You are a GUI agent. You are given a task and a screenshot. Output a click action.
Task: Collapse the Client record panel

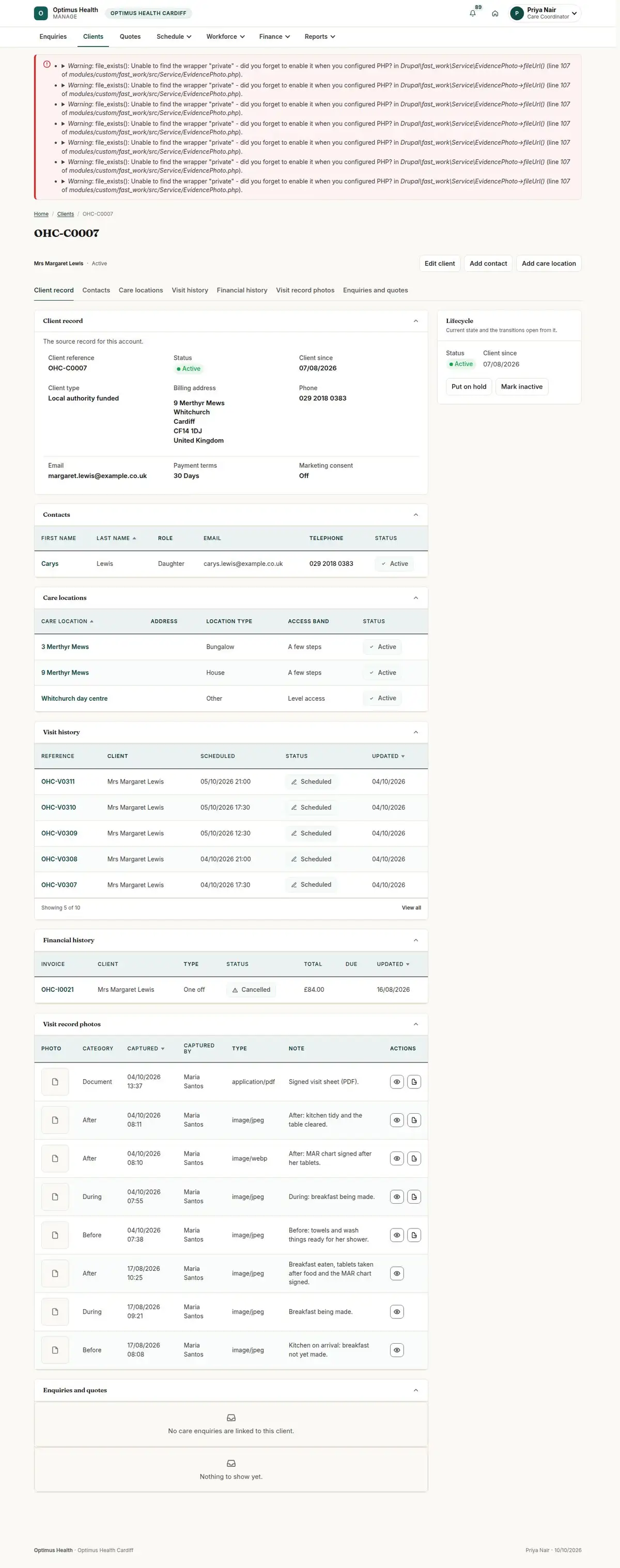(415, 321)
